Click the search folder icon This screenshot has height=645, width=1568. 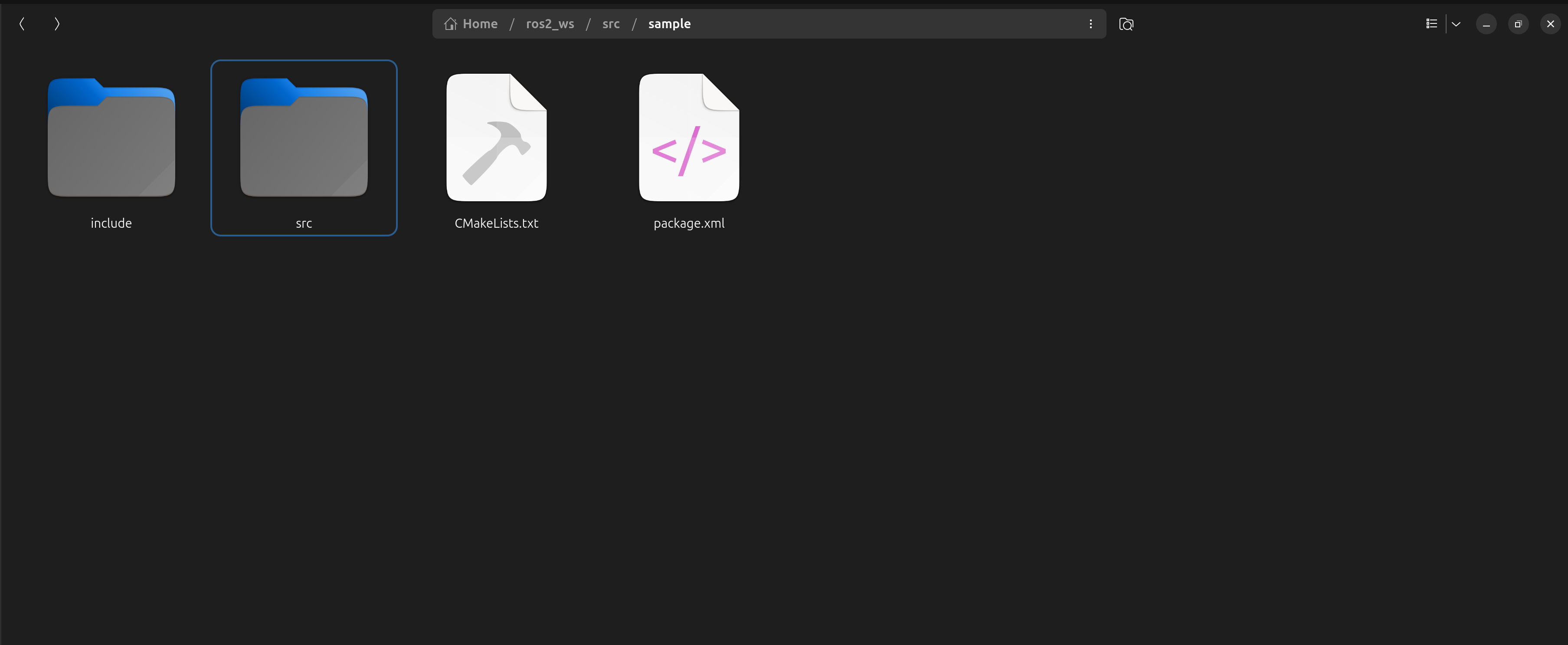(x=1126, y=24)
